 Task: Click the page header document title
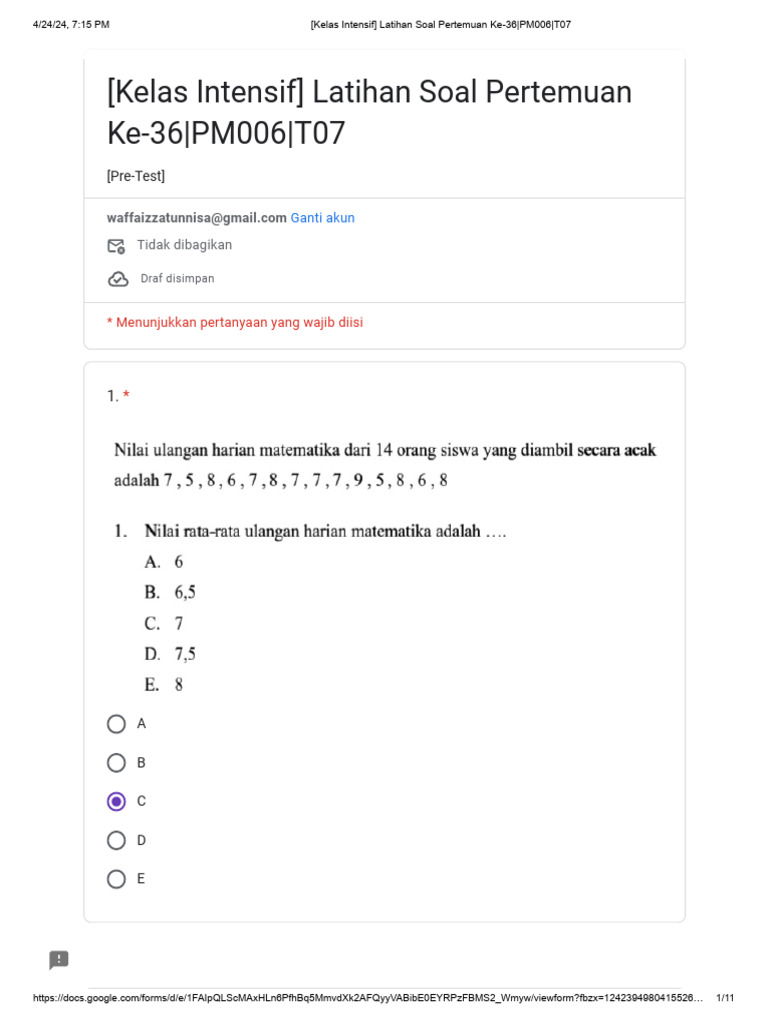coord(441,24)
